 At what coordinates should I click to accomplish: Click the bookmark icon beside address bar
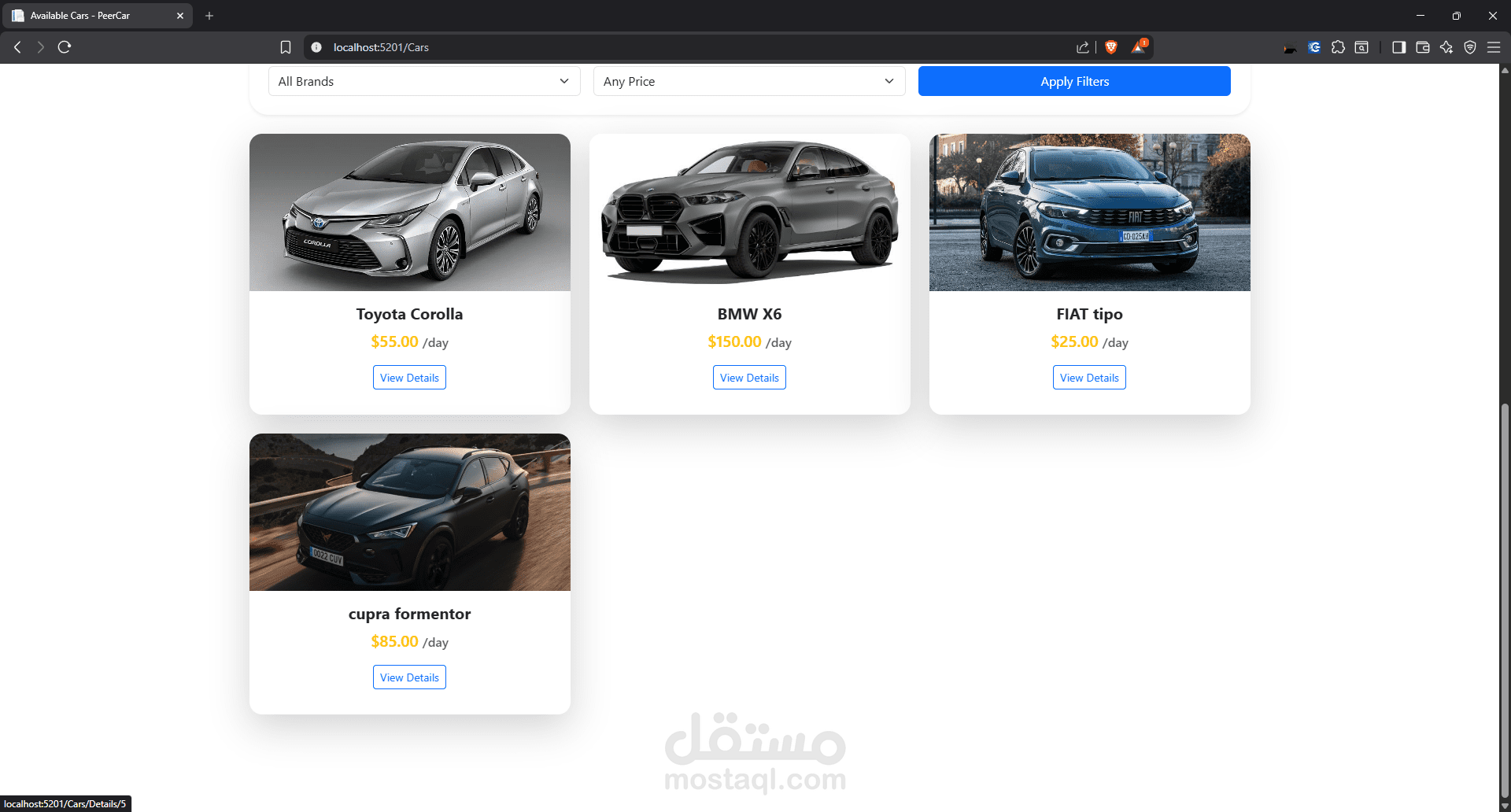click(286, 47)
